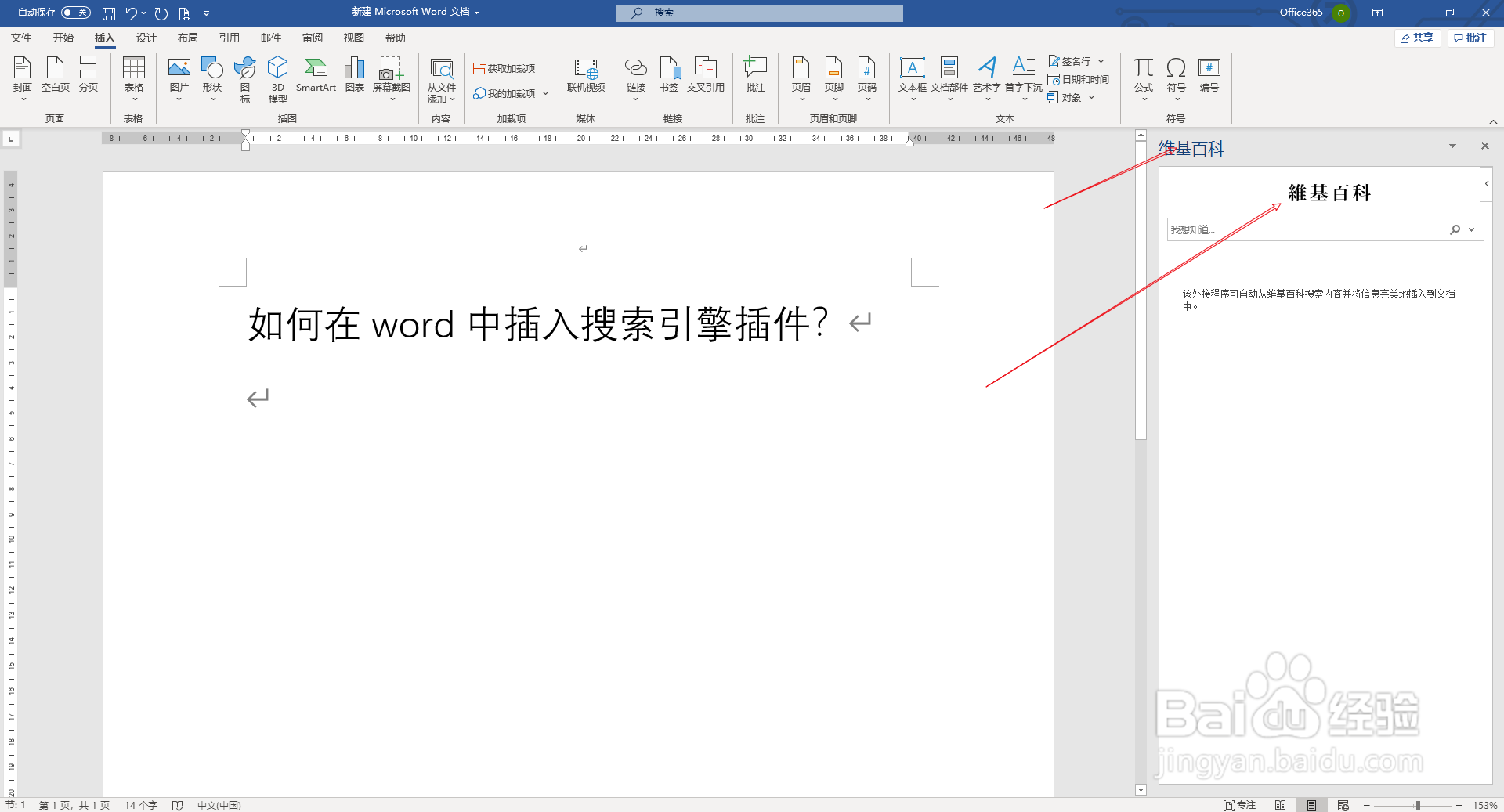Switch to the Layout (布局) tab
The height and width of the screenshot is (812, 1504).
coord(187,38)
